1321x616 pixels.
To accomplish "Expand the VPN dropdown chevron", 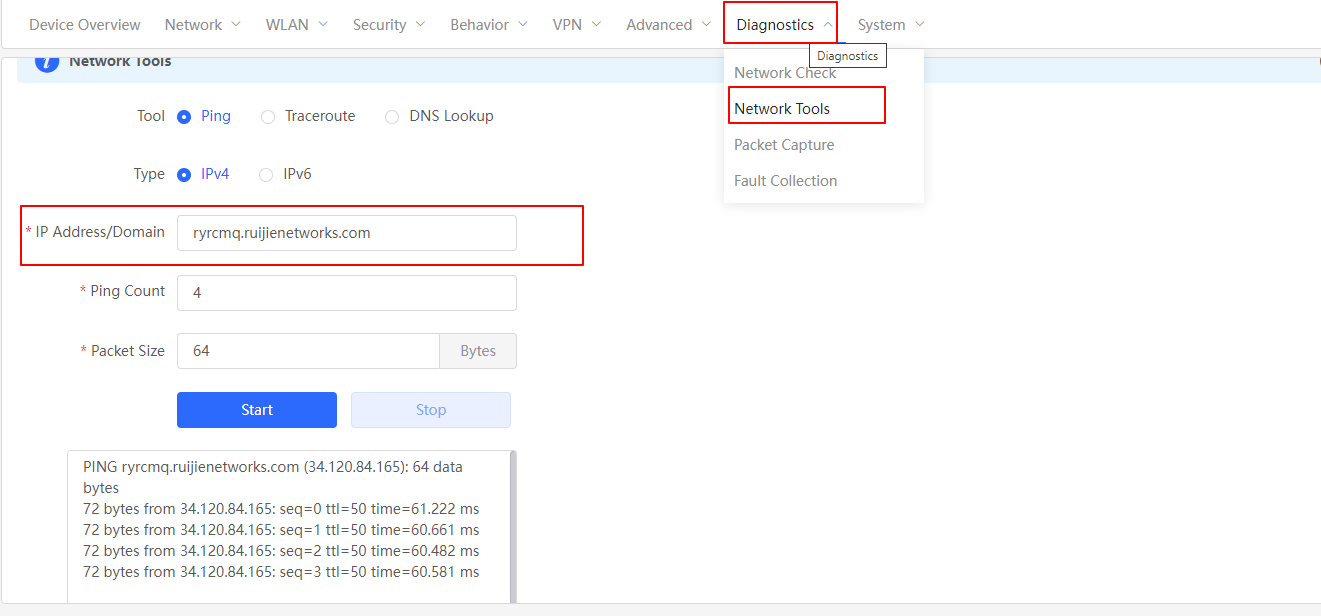I will coord(596,24).
